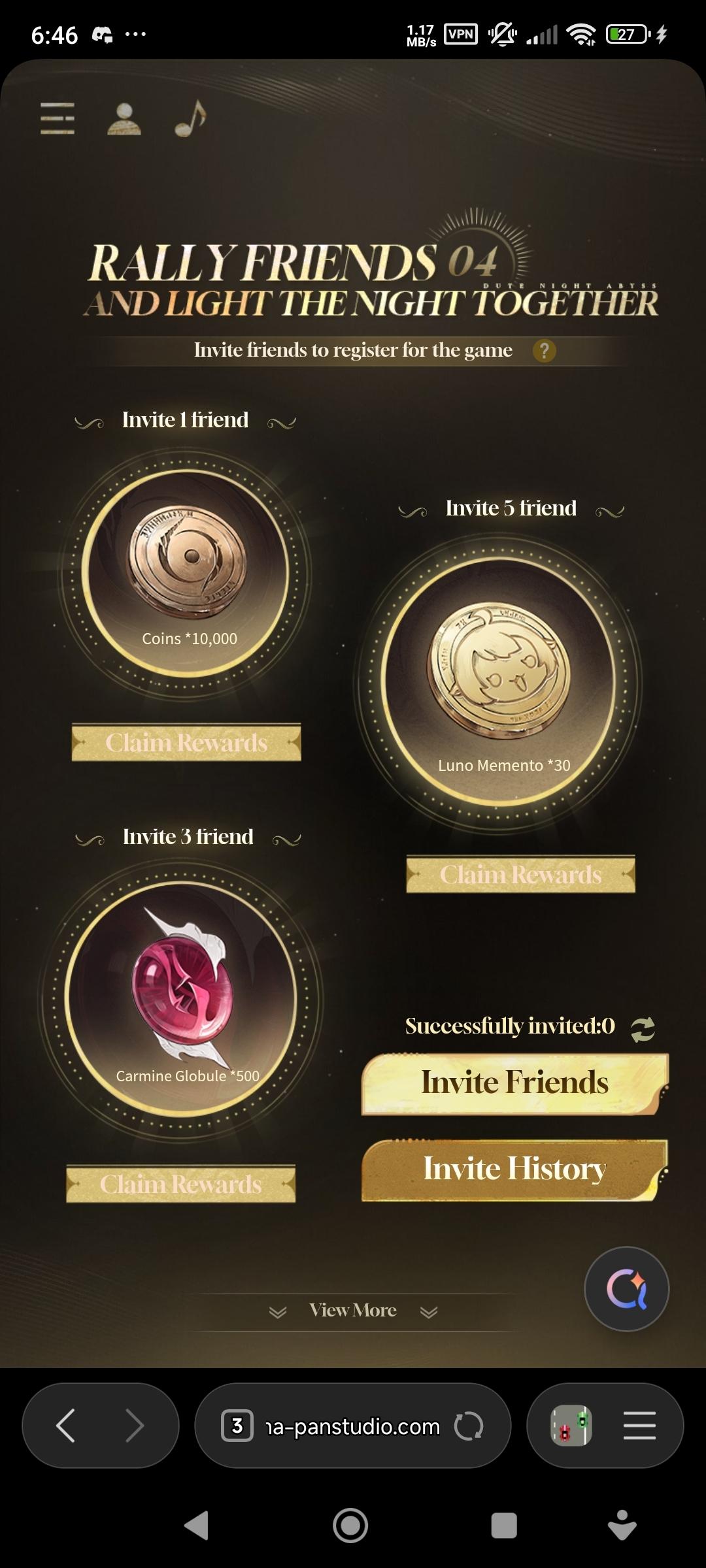Open the hamburger menu icon
Screen dimensions: 706x1568
tap(58, 118)
